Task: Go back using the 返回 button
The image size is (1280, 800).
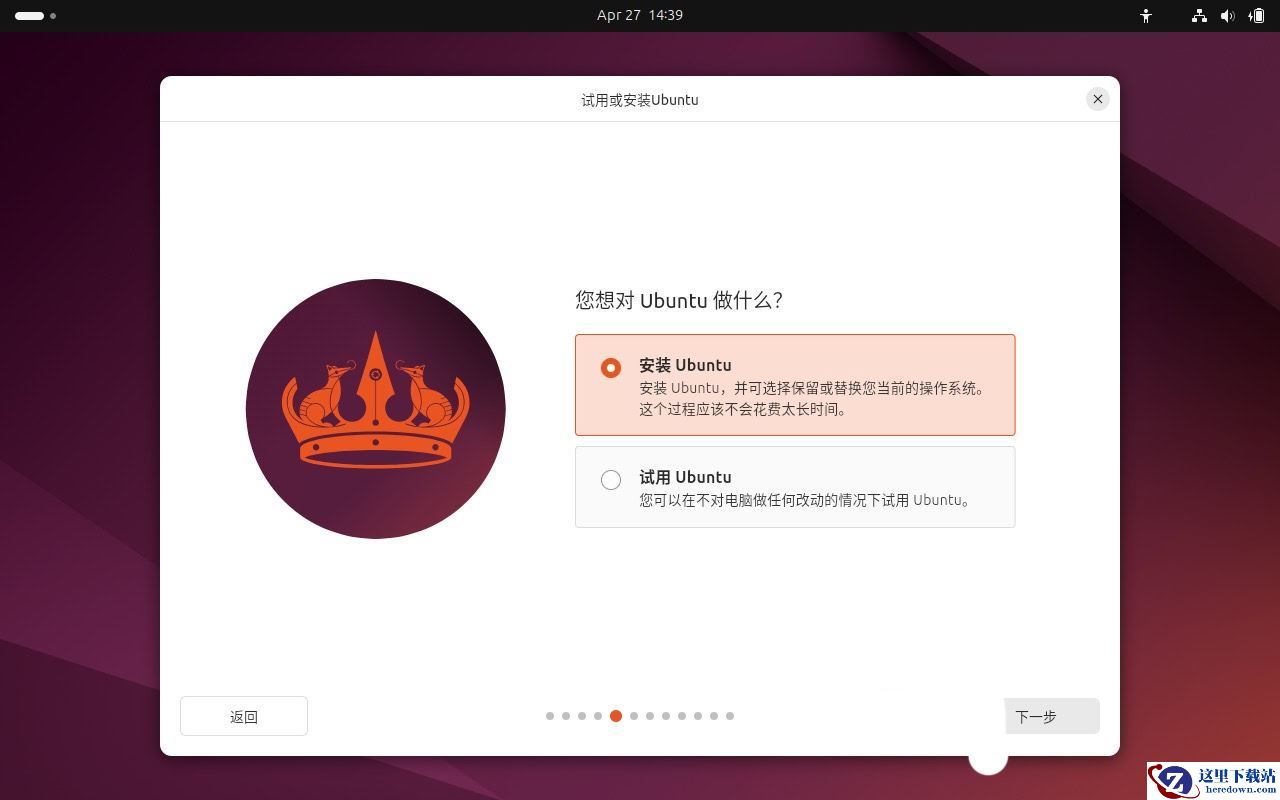Action: pyautogui.click(x=244, y=716)
